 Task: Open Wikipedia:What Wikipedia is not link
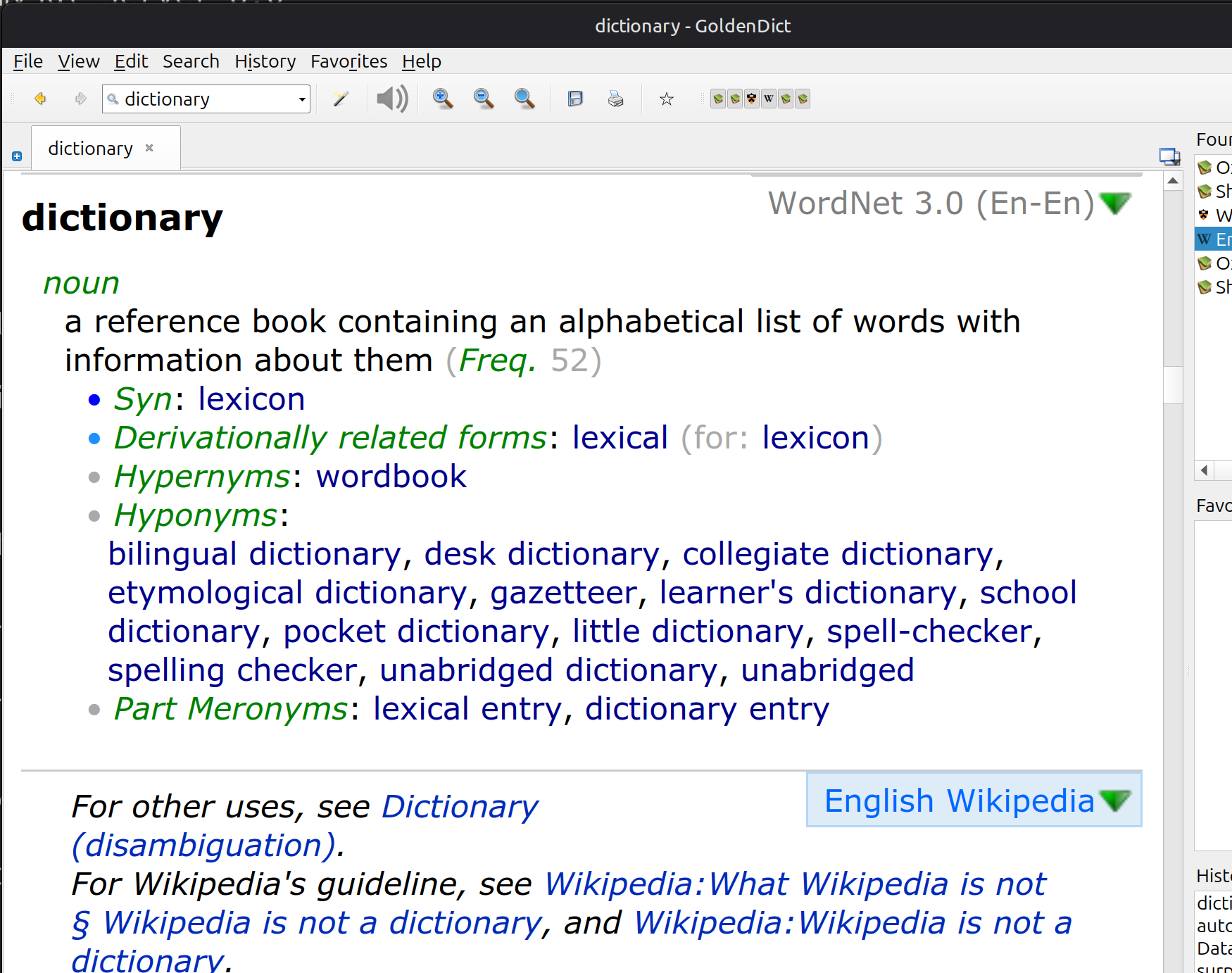pyautogui.click(x=796, y=884)
